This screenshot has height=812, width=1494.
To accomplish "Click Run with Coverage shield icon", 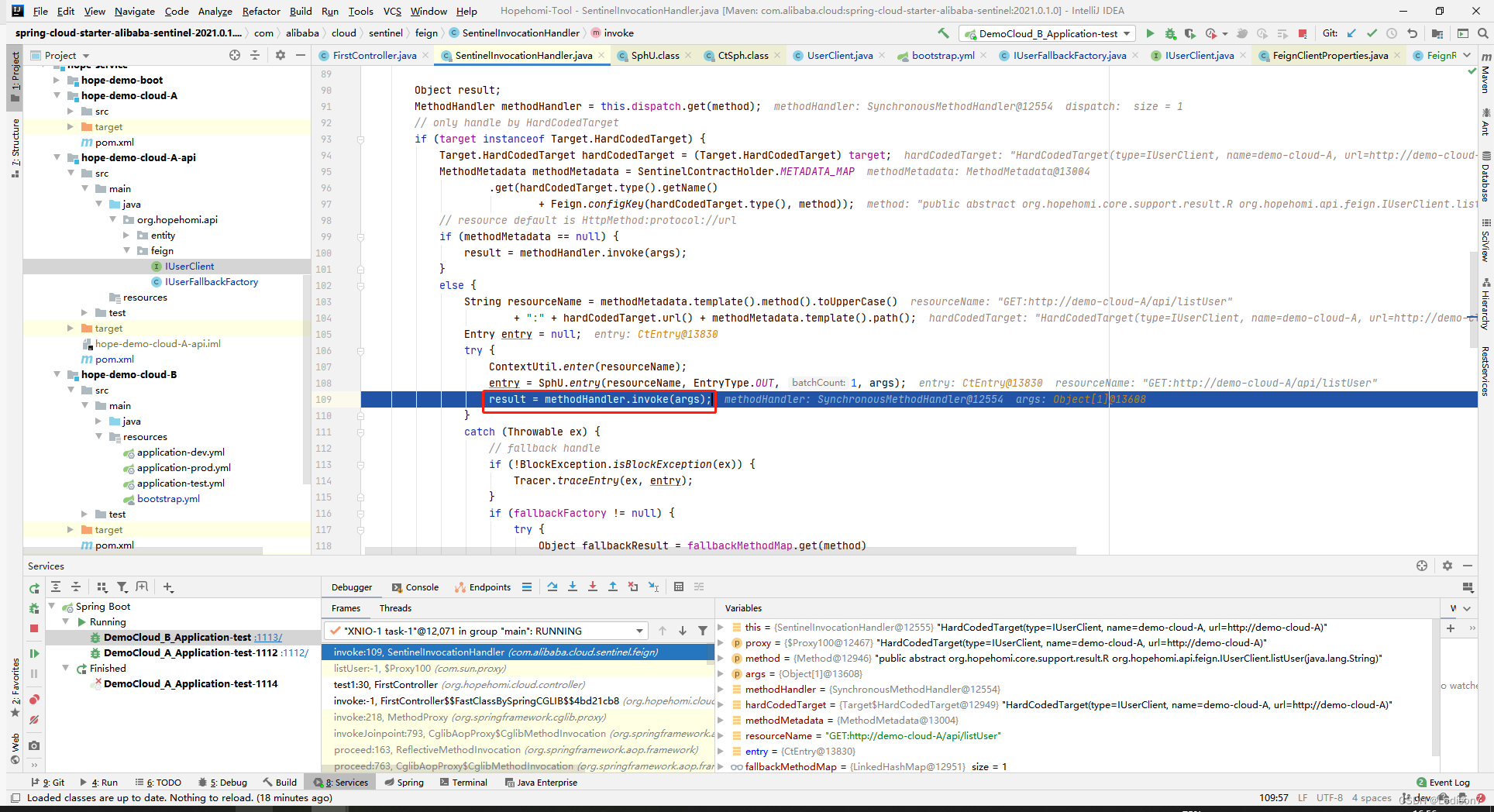I will (1190, 33).
